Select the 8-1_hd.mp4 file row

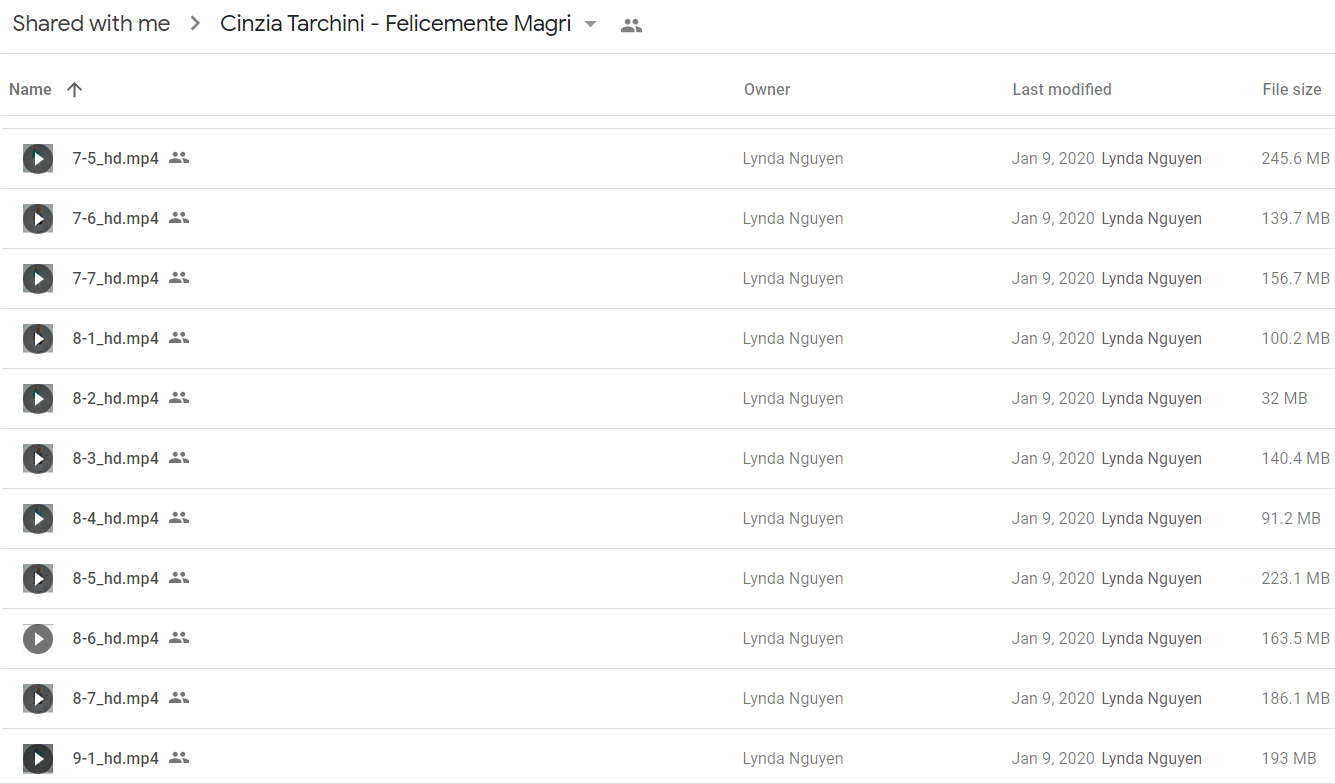[667, 338]
